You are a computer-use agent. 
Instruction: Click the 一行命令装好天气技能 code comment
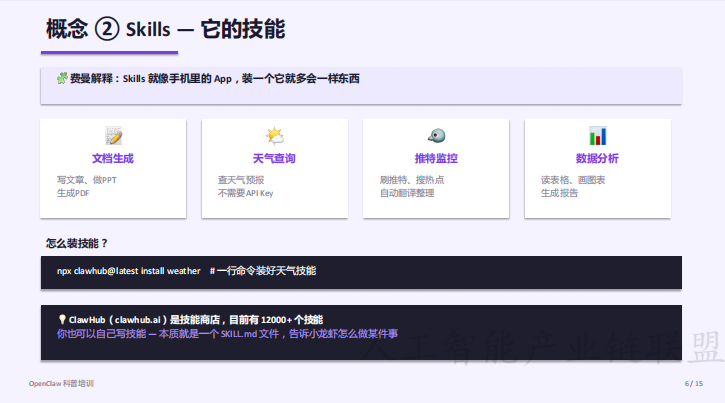point(263,271)
